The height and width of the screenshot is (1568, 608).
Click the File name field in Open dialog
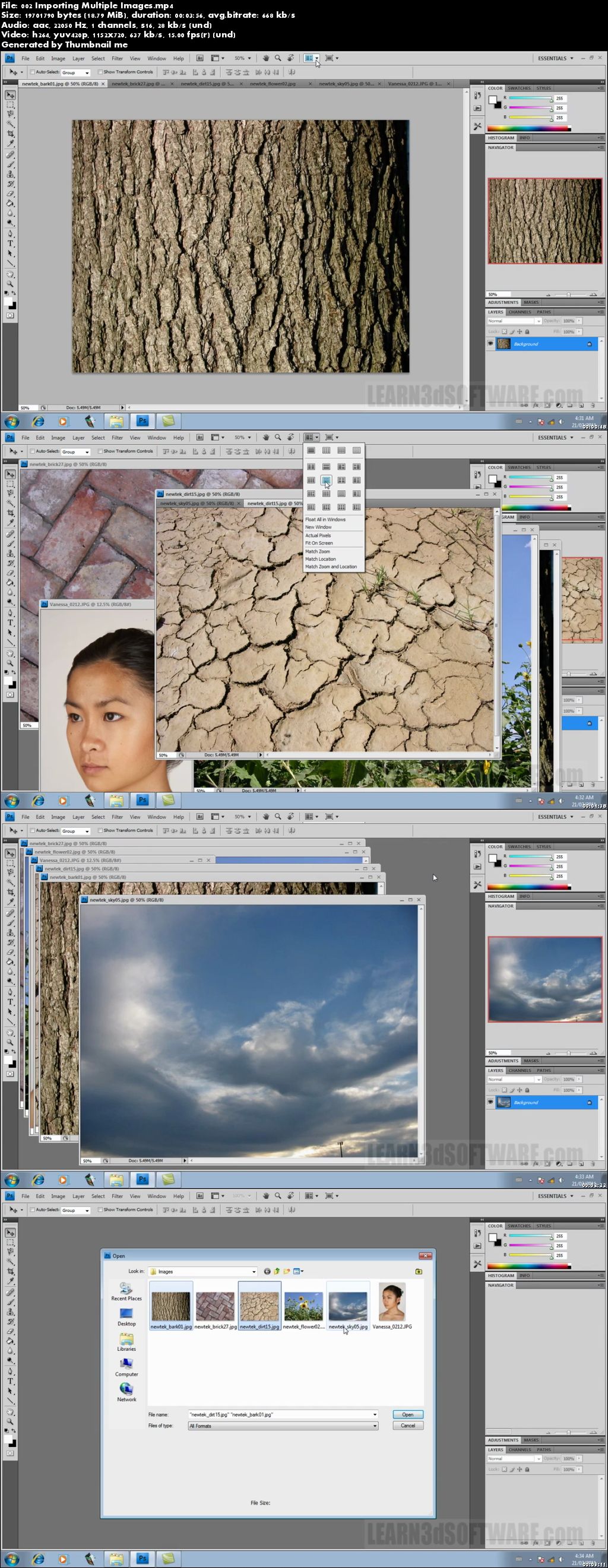pos(283,1415)
